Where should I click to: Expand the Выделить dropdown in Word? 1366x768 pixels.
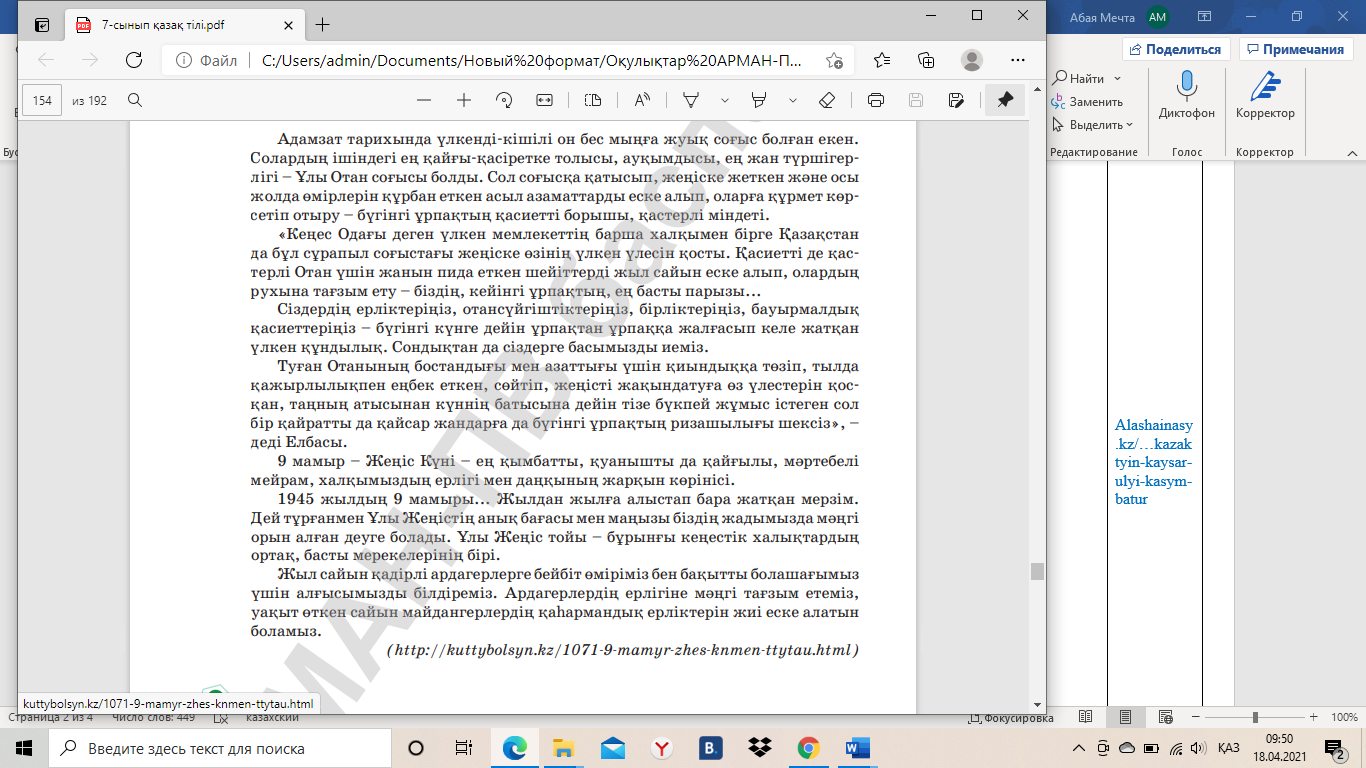click(x=1096, y=125)
